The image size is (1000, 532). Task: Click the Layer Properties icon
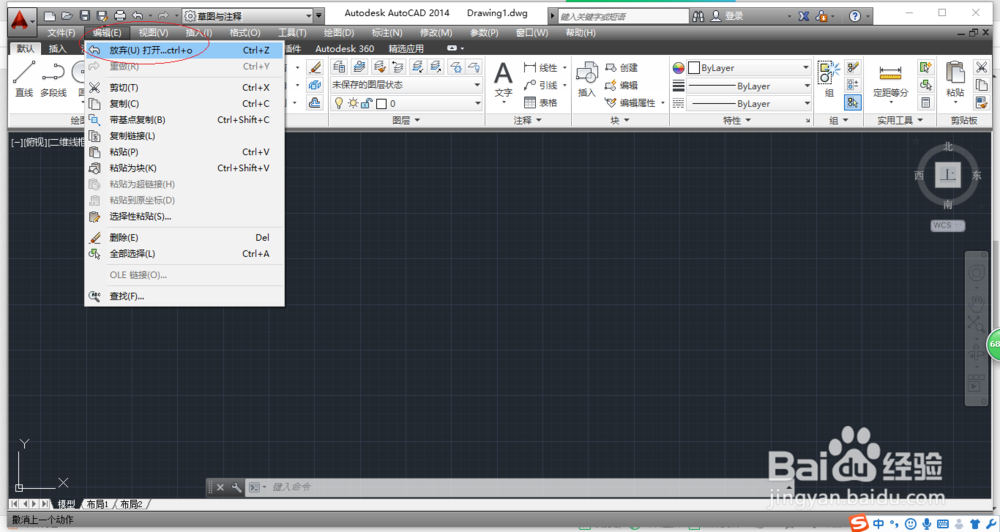click(339, 67)
